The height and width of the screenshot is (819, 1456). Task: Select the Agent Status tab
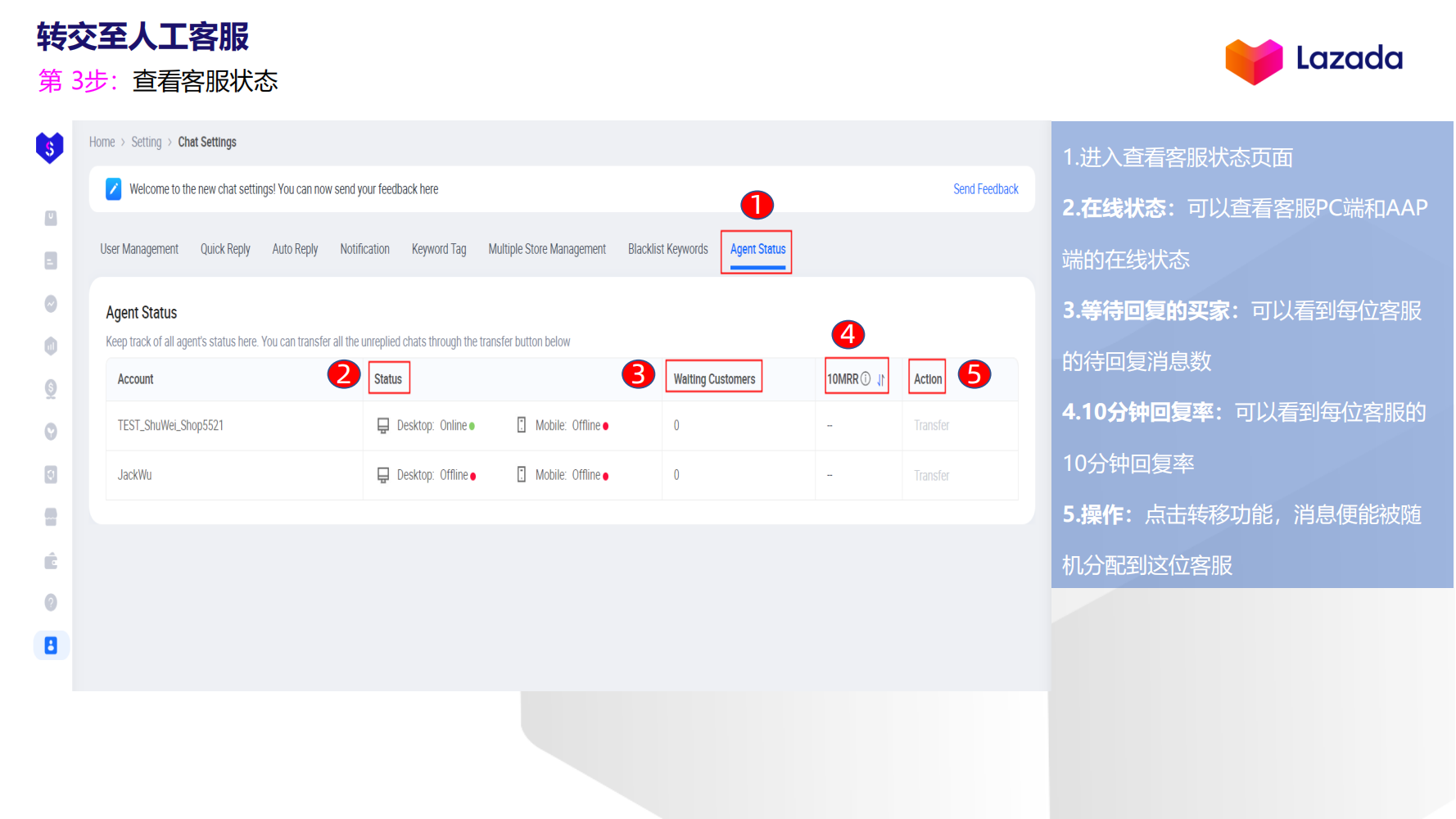[x=757, y=249]
